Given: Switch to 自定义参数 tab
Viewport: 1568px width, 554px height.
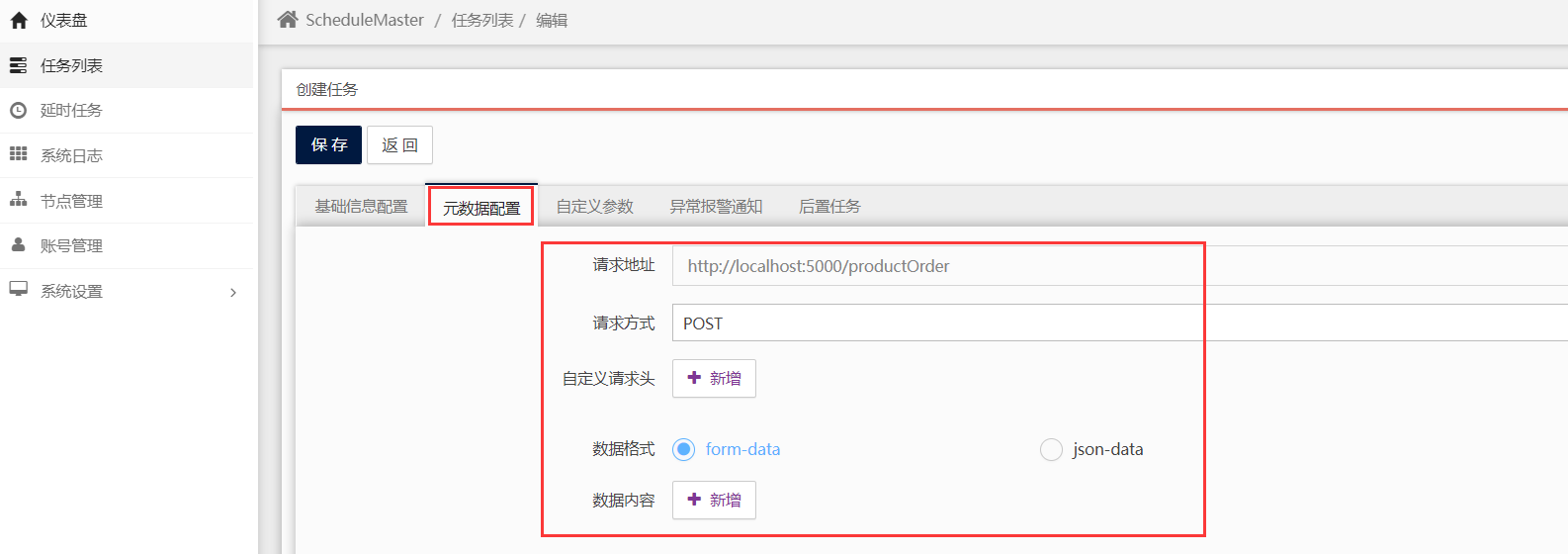Looking at the screenshot, I should [594, 206].
